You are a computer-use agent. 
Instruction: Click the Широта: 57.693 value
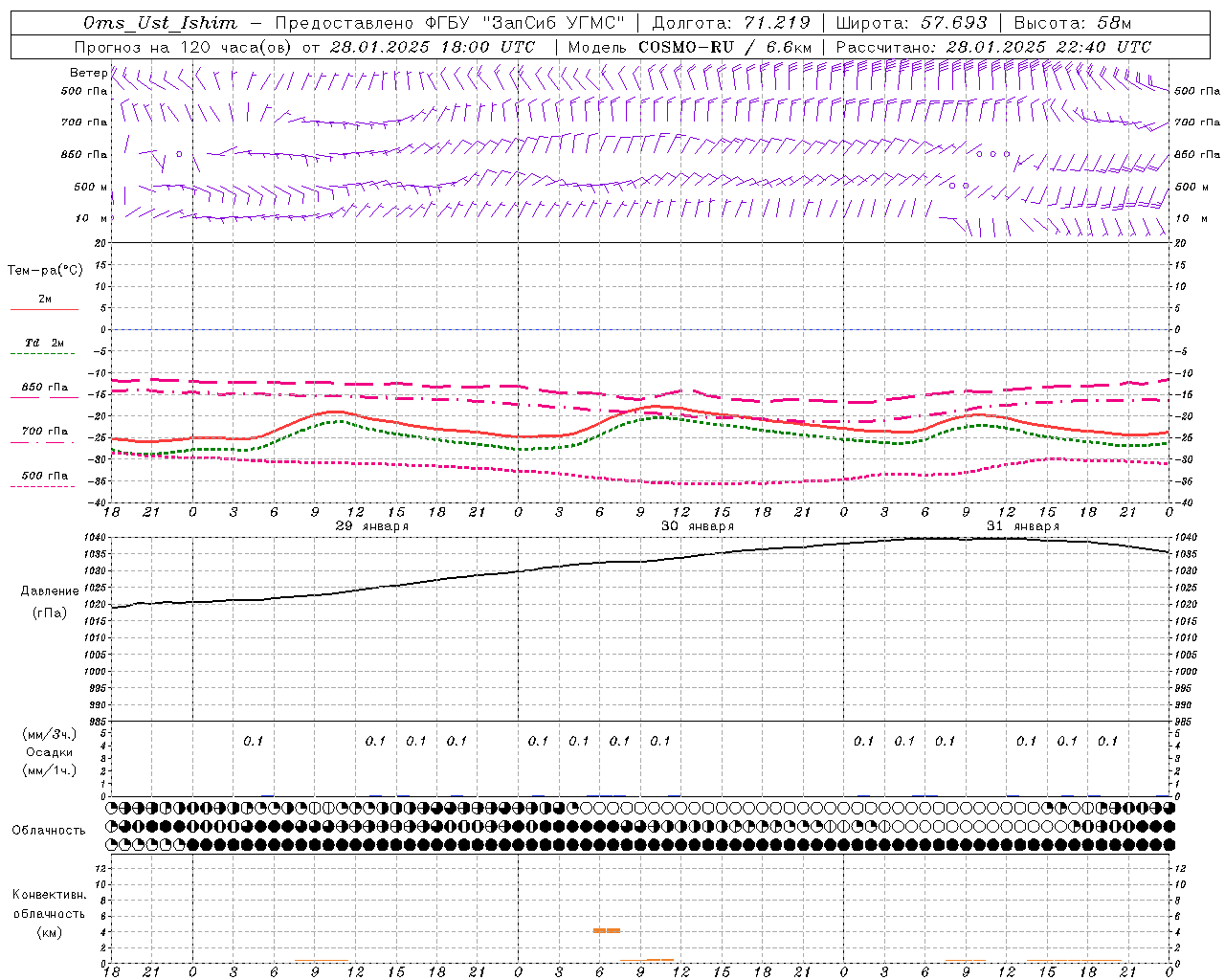click(x=912, y=23)
